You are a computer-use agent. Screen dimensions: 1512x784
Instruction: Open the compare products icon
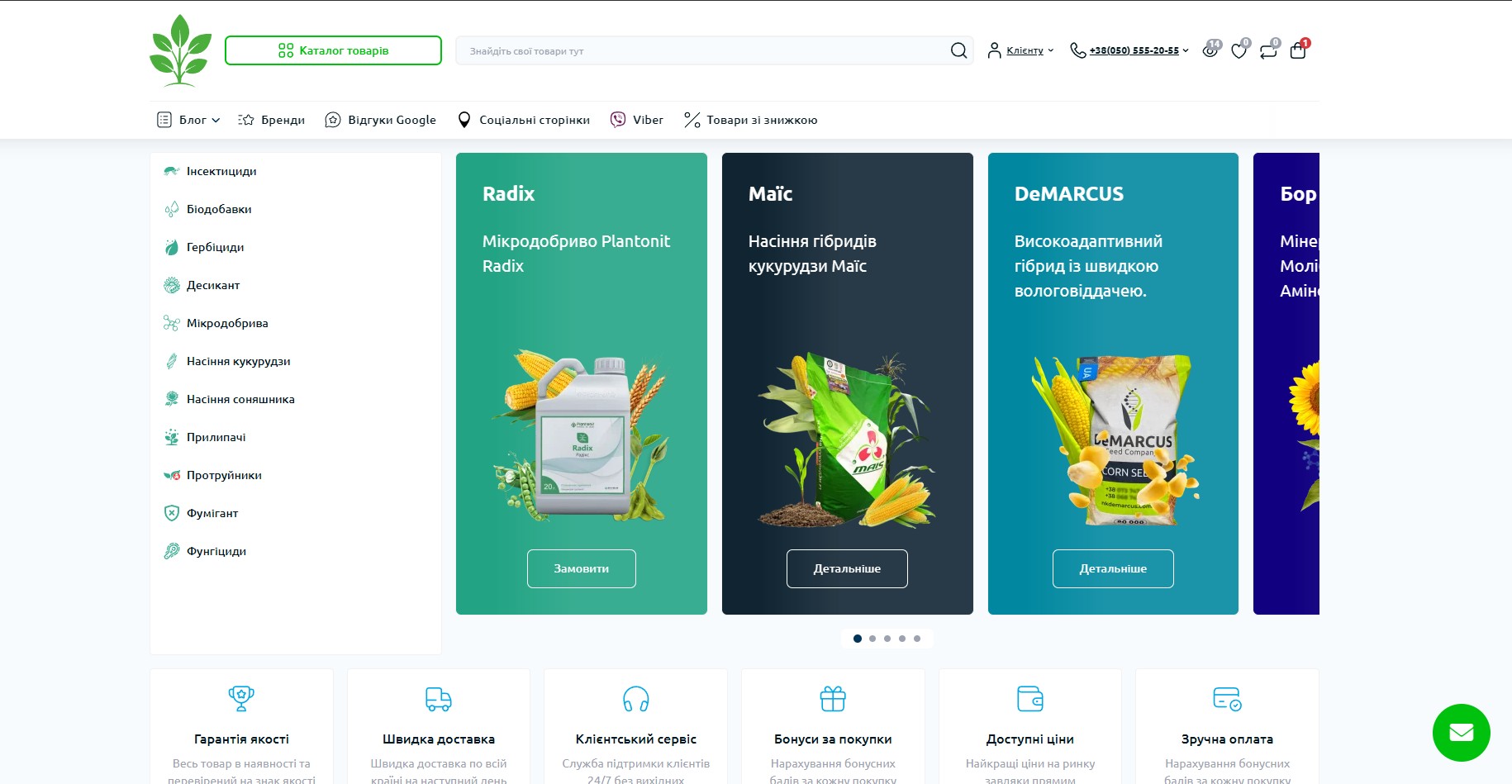1268,50
